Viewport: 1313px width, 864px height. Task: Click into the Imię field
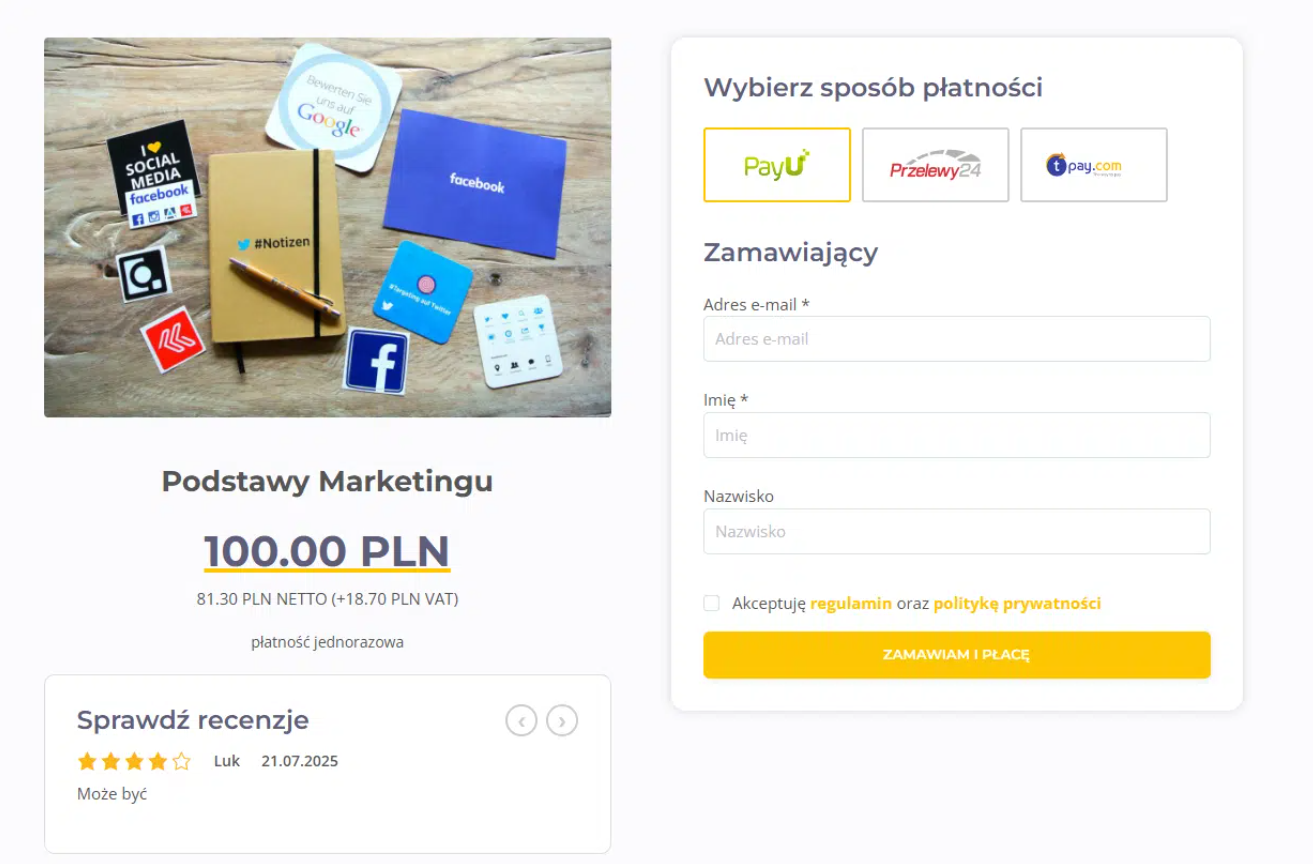point(957,435)
